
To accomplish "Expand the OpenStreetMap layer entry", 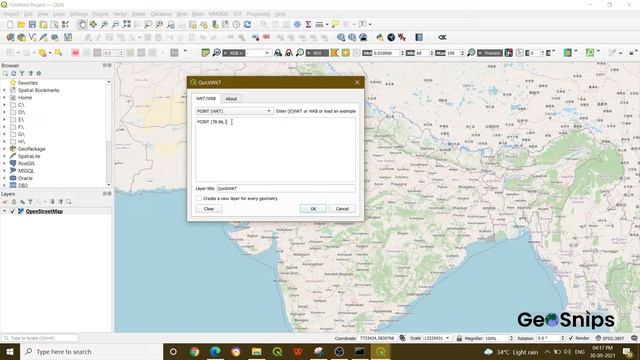I will pos(4,211).
